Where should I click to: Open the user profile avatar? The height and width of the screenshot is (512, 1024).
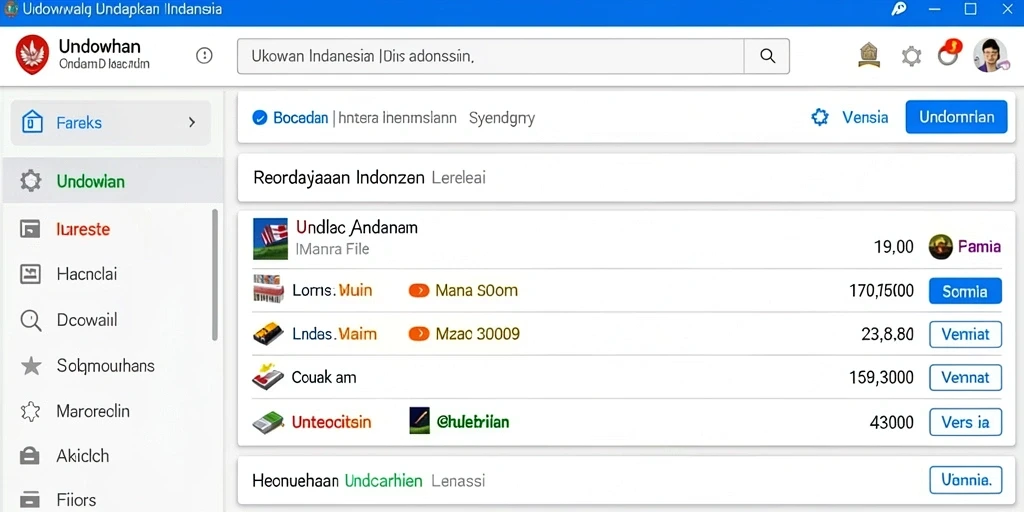989,55
